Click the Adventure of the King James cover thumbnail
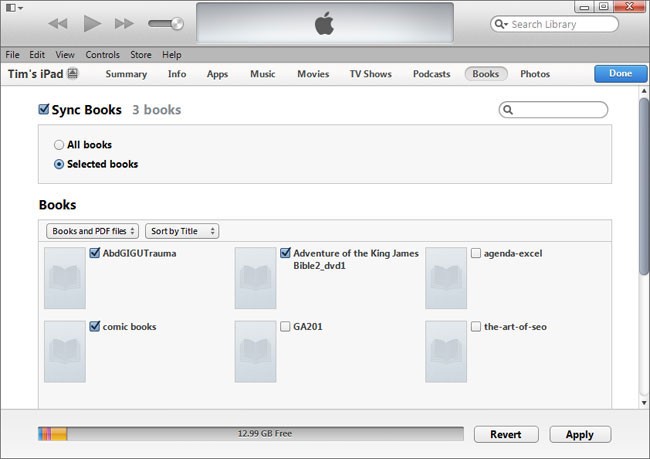This screenshot has height=459, width=650. pos(255,278)
